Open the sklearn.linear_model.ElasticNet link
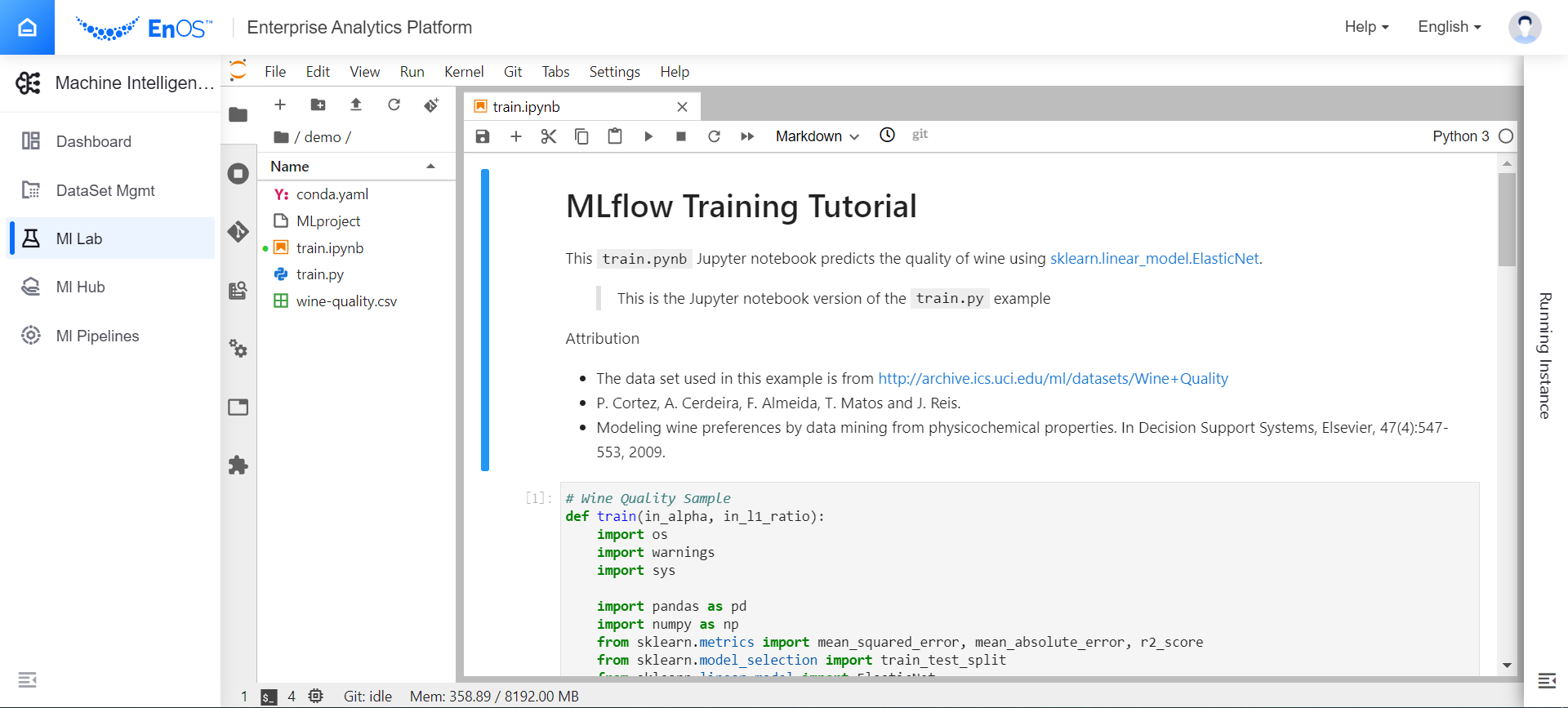This screenshot has width=1568, height=708. (1154, 259)
